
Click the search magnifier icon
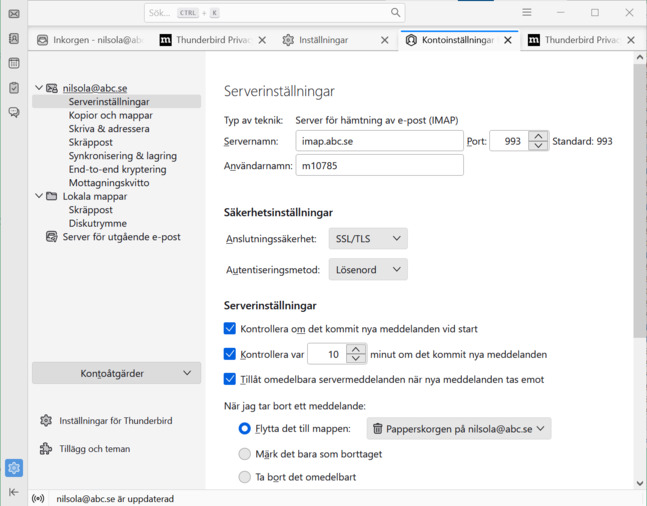tap(395, 13)
